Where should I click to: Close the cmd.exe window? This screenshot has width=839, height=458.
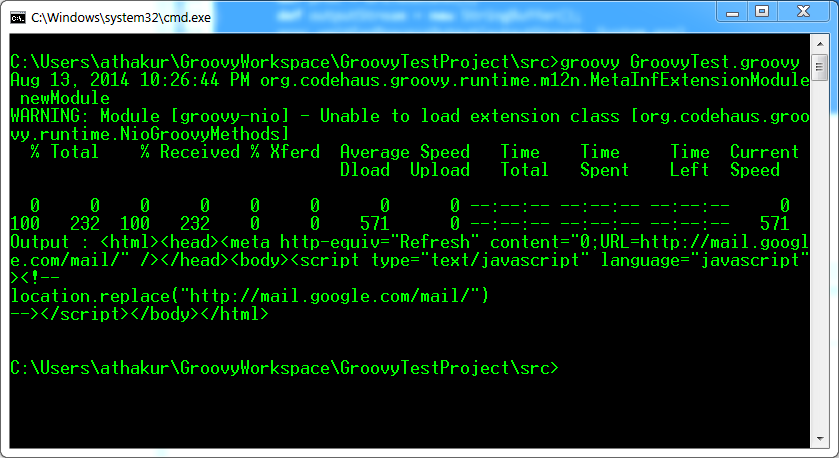pyautogui.click(x=804, y=12)
